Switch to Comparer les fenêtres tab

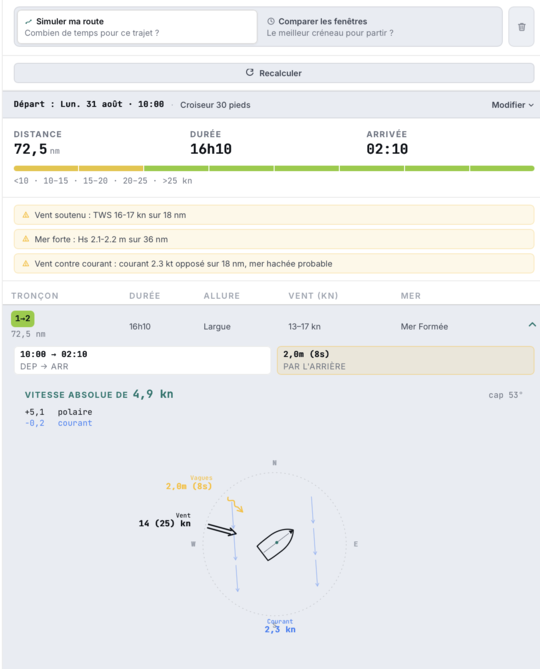[380, 27]
